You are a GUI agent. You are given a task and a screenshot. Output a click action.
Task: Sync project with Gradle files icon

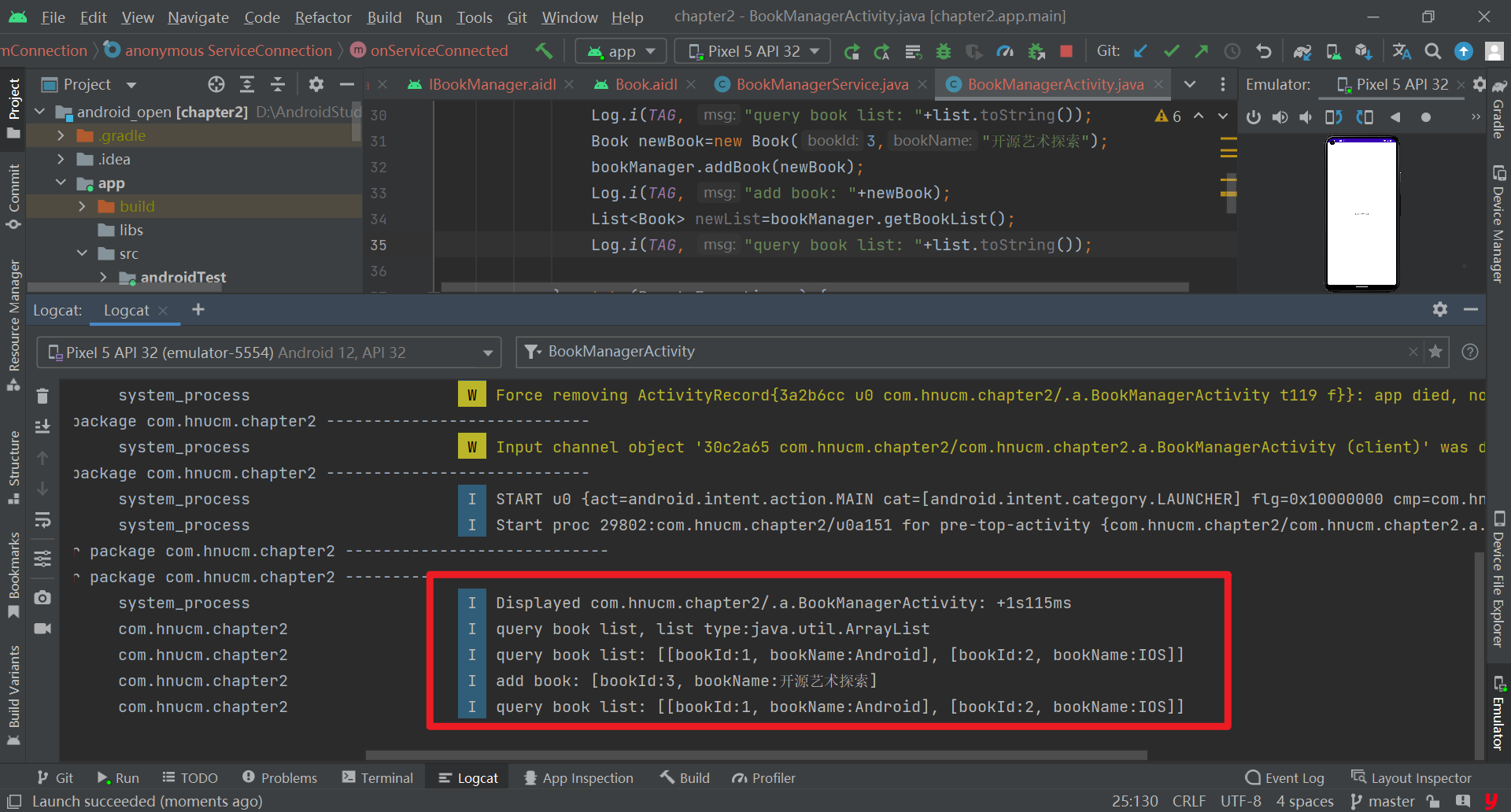click(x=1302, y=51)
